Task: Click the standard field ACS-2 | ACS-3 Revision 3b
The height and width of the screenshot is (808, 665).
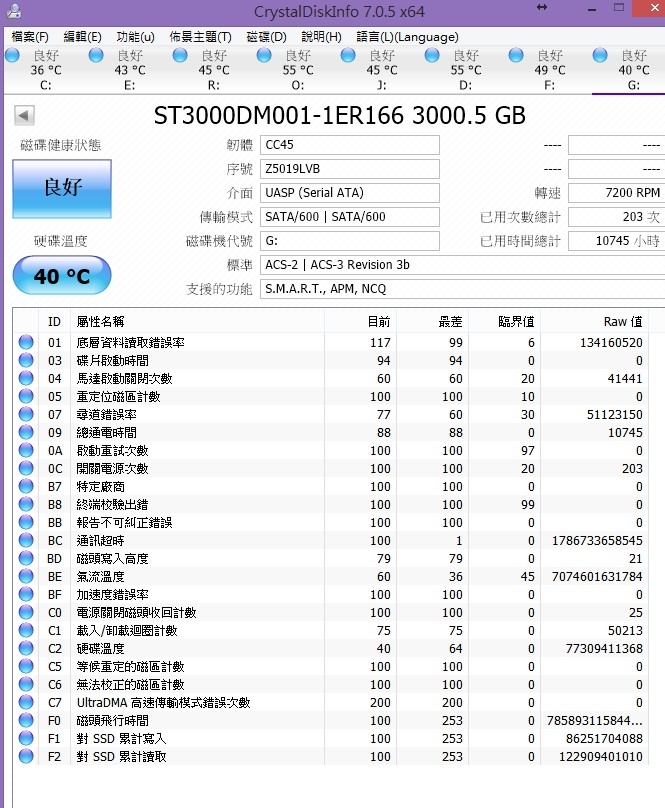Action: point(462,265)
